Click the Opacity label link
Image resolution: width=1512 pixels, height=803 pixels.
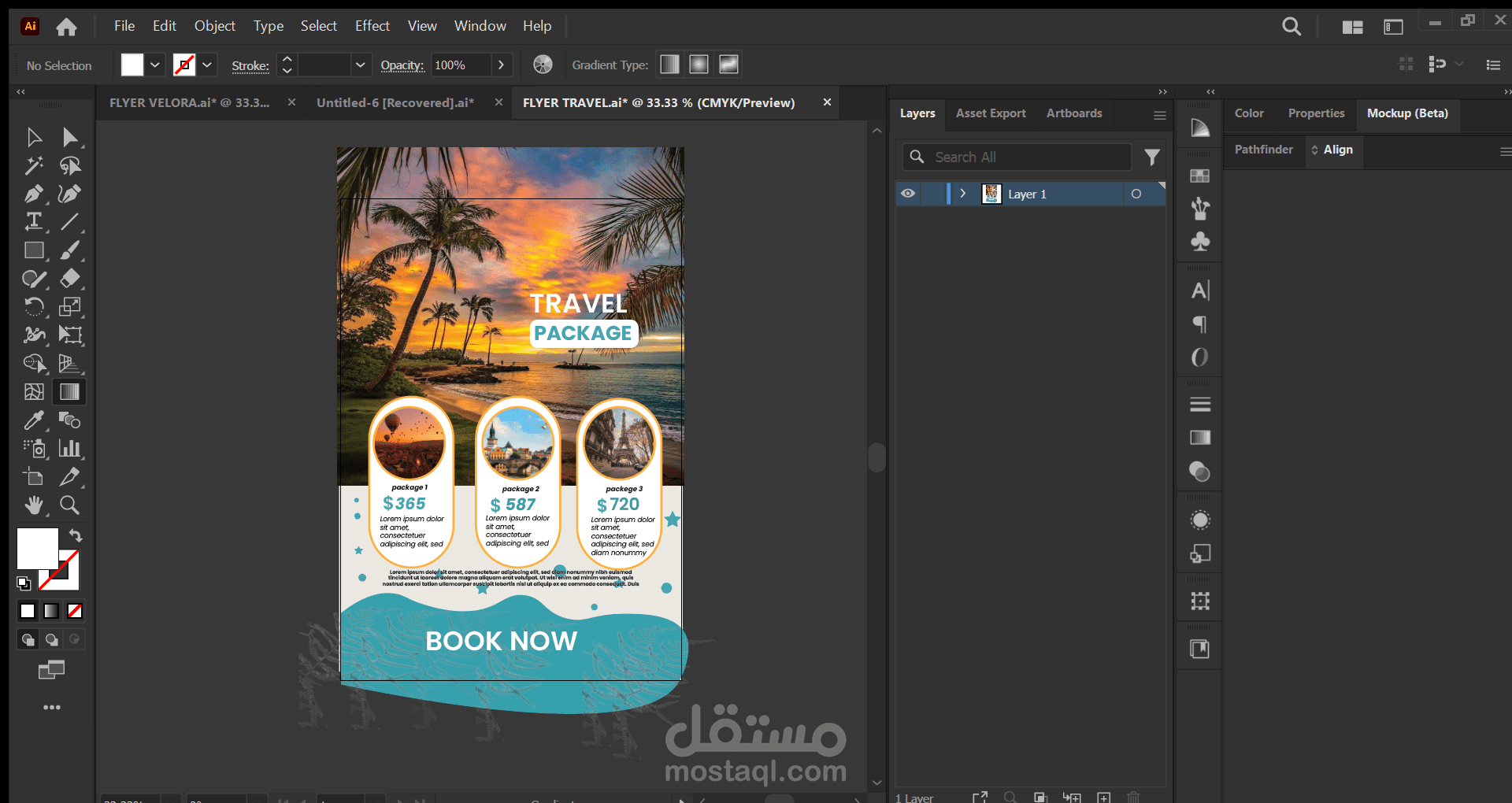(402, 65)
